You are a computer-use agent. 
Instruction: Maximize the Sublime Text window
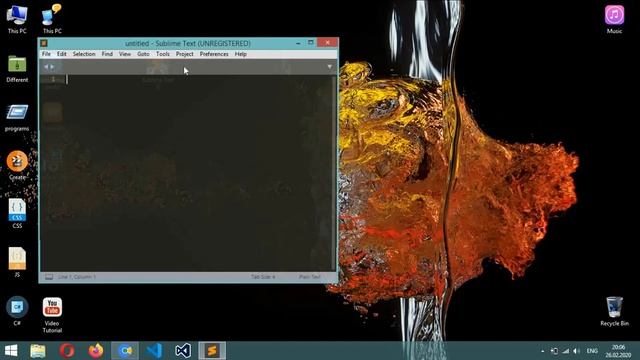[x=311, y=42]
